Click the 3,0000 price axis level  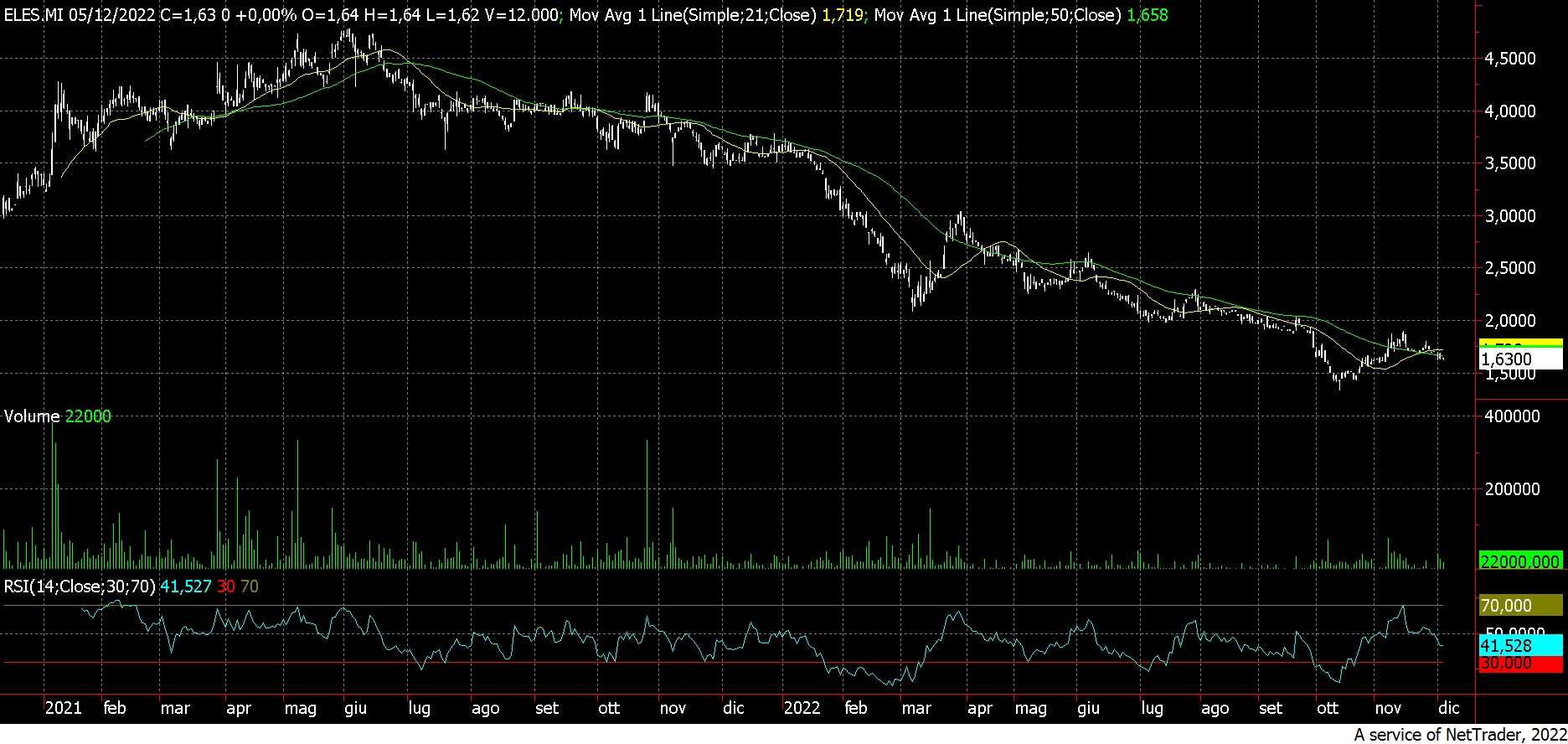(x=1509, y=216)
